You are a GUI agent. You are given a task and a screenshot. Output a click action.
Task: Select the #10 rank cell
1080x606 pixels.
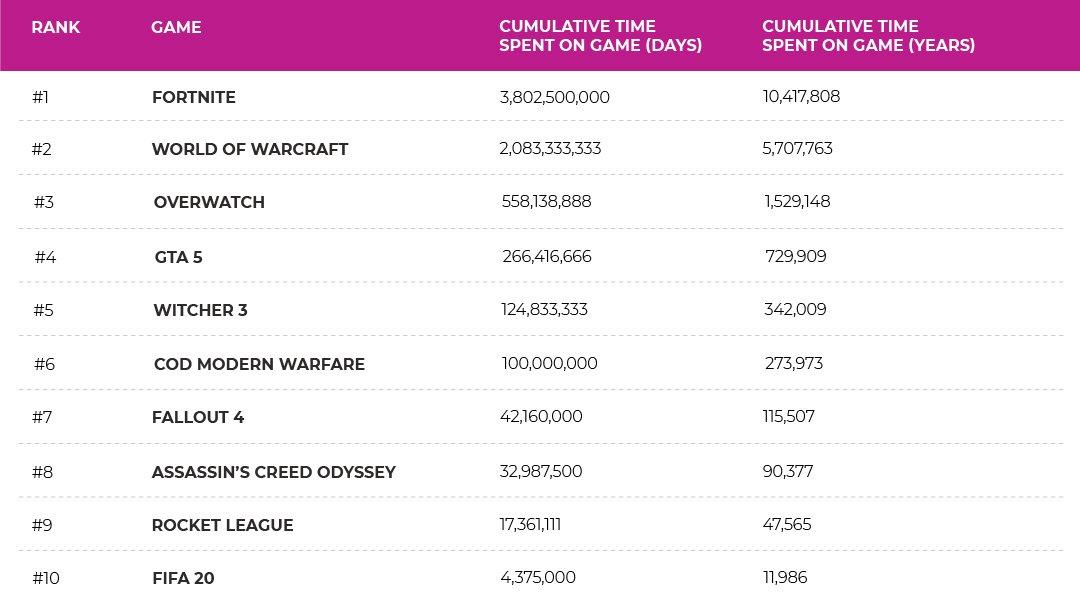46,578
